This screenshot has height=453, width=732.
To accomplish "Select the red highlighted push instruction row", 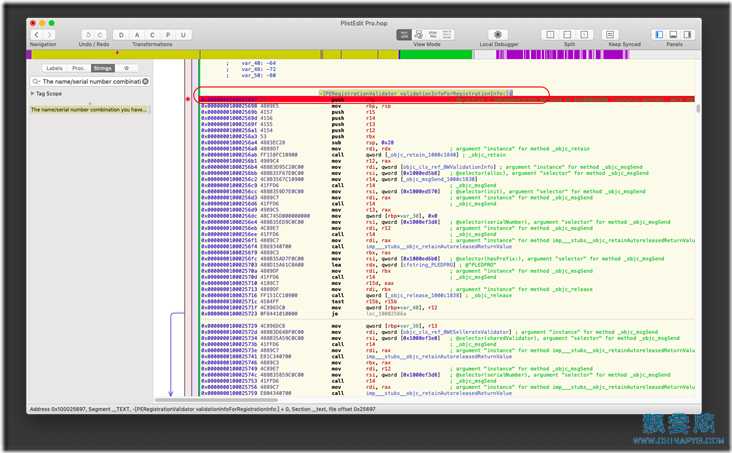I will [447, 99].
